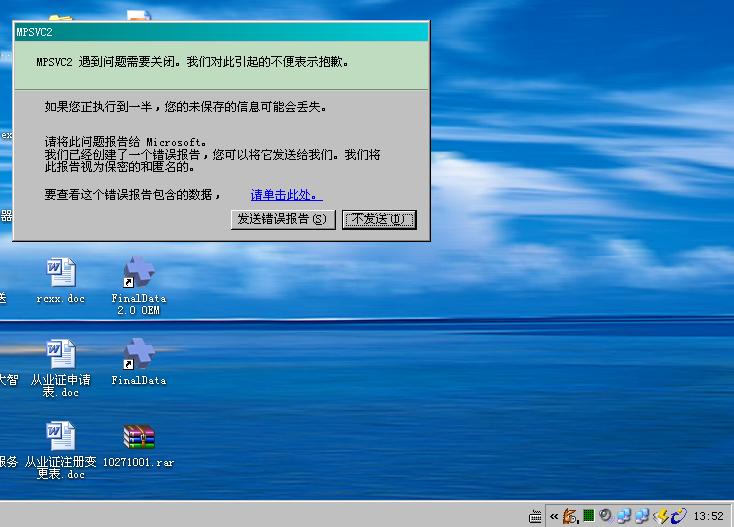The width and height of the screenshot is (734, 527).
Task: Click the text '要查看这个错误报告包含的数据'
Action: [x=129, y=195]
